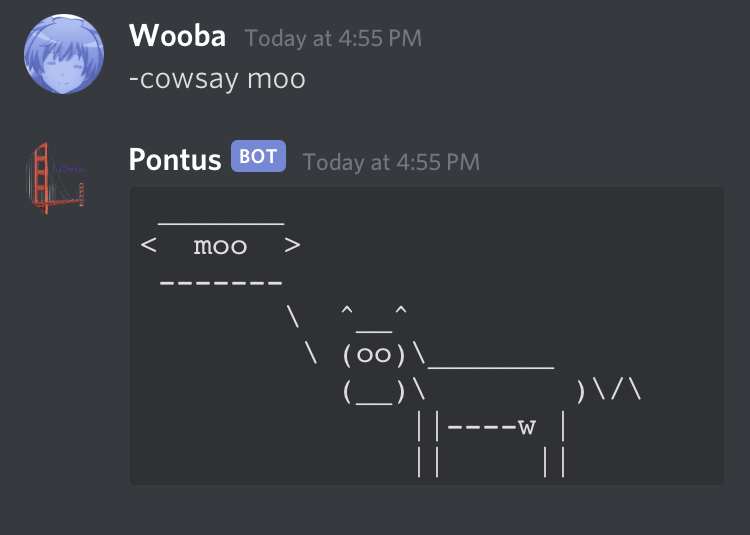Open Wooba's anime avatar profile picture

64,54
